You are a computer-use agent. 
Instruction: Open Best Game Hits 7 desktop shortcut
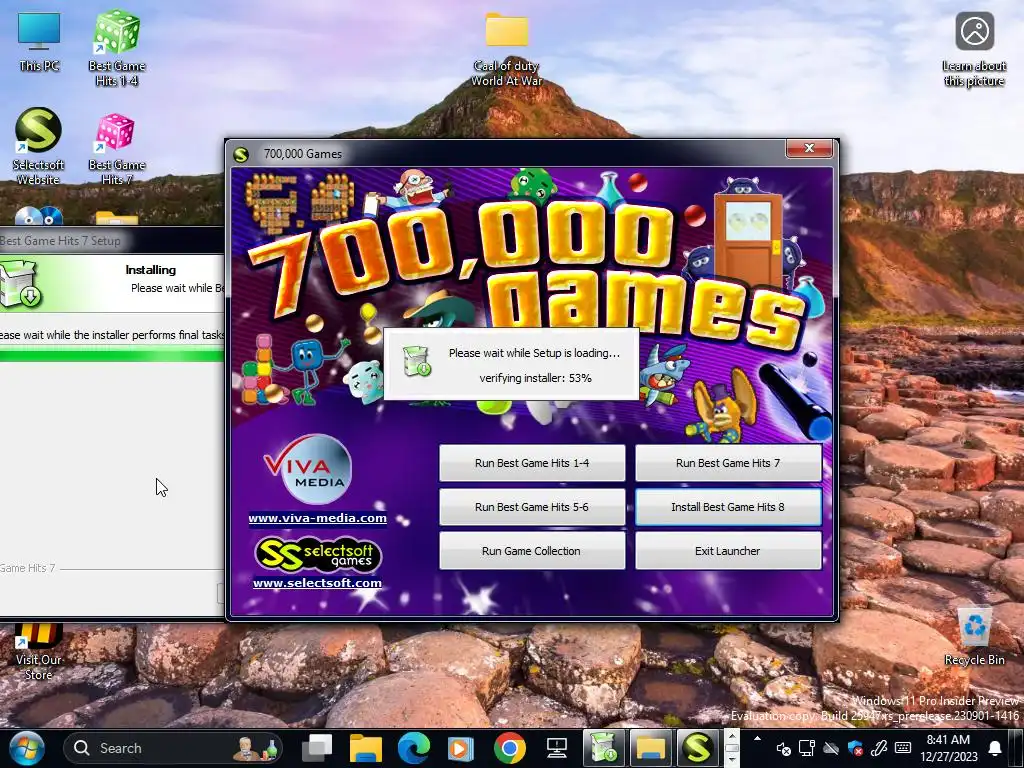point(116,150)
